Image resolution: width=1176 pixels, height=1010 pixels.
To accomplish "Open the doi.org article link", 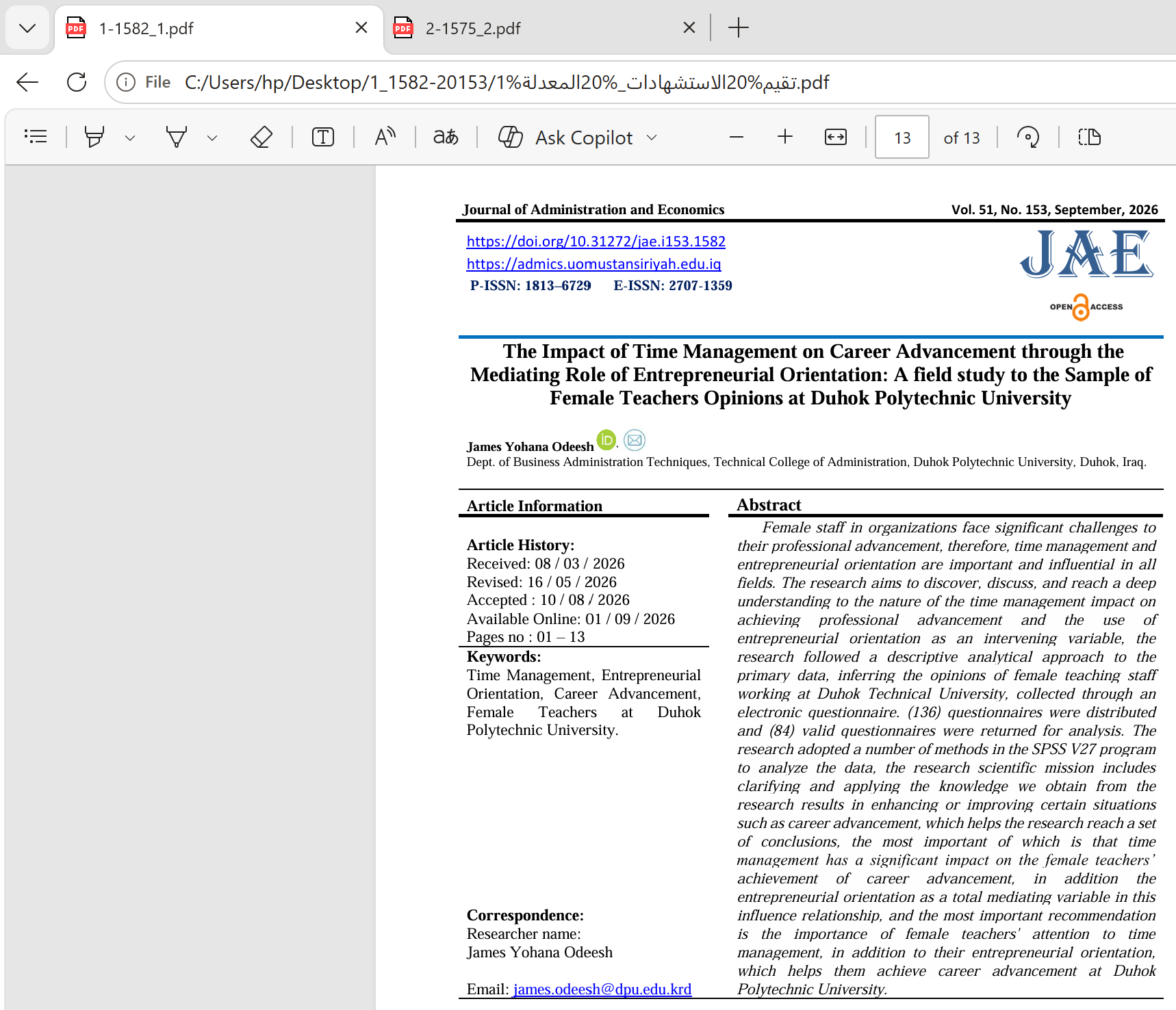I will pyautogui.click(x=596, y=241).
